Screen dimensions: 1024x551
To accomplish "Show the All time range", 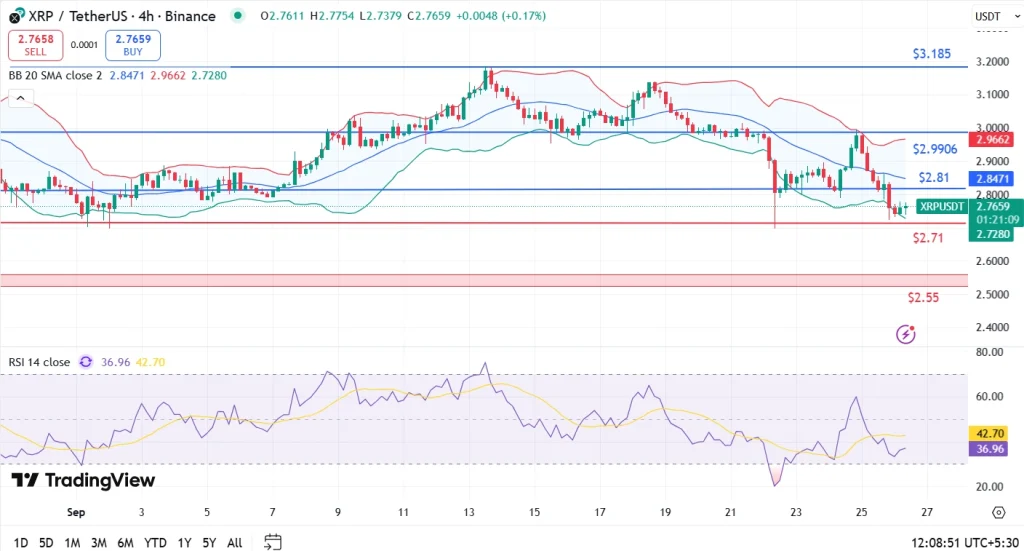I will [234, 542].
